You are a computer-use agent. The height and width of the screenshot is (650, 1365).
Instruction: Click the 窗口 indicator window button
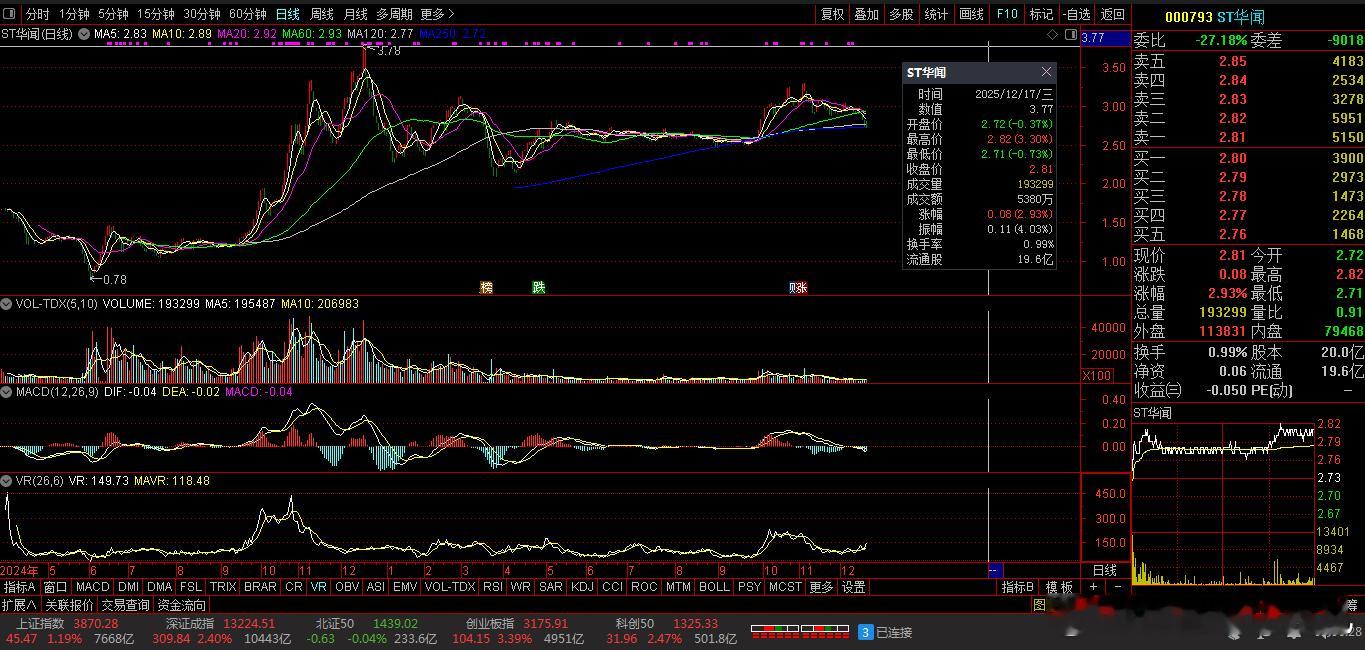pos(55,587)
